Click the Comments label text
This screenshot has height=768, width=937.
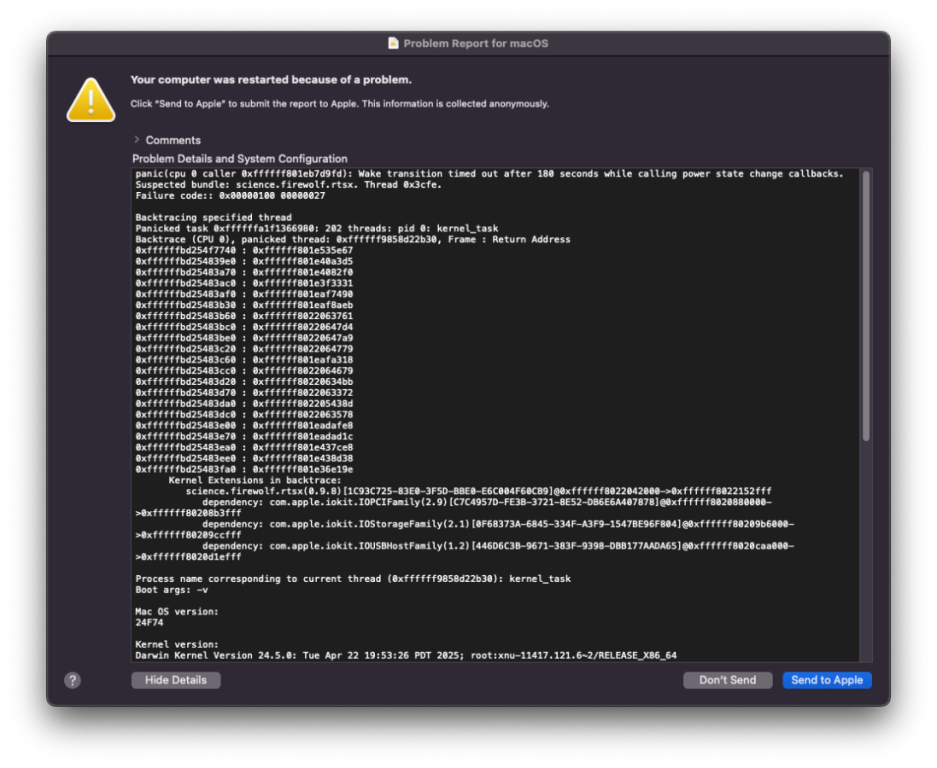point(173,140)
